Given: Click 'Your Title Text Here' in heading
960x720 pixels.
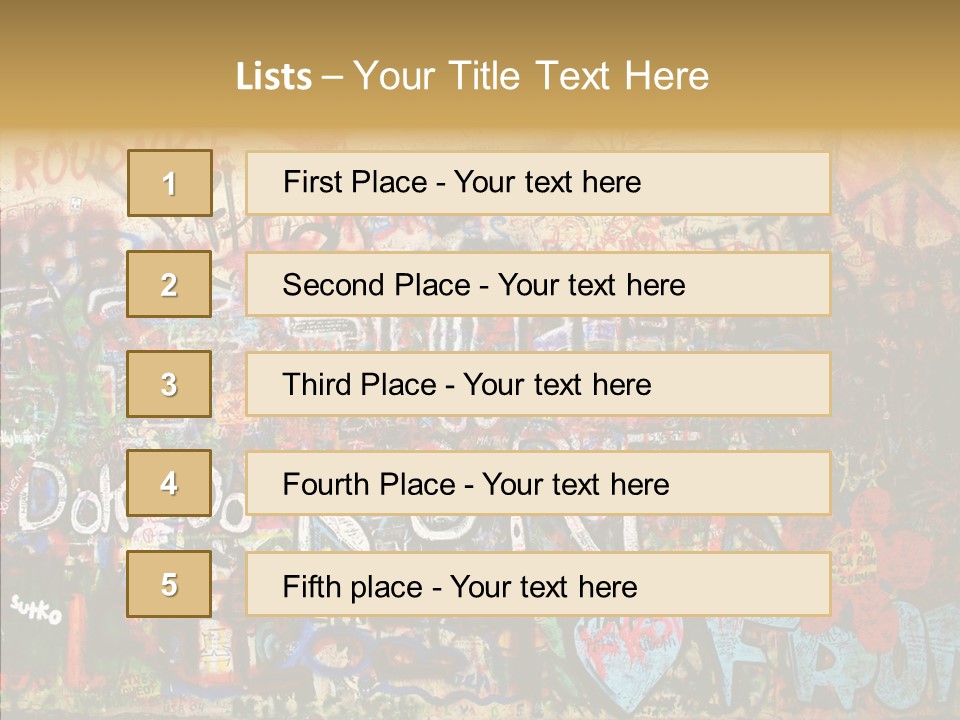Looking at the screenshot, I should [531, 76].
